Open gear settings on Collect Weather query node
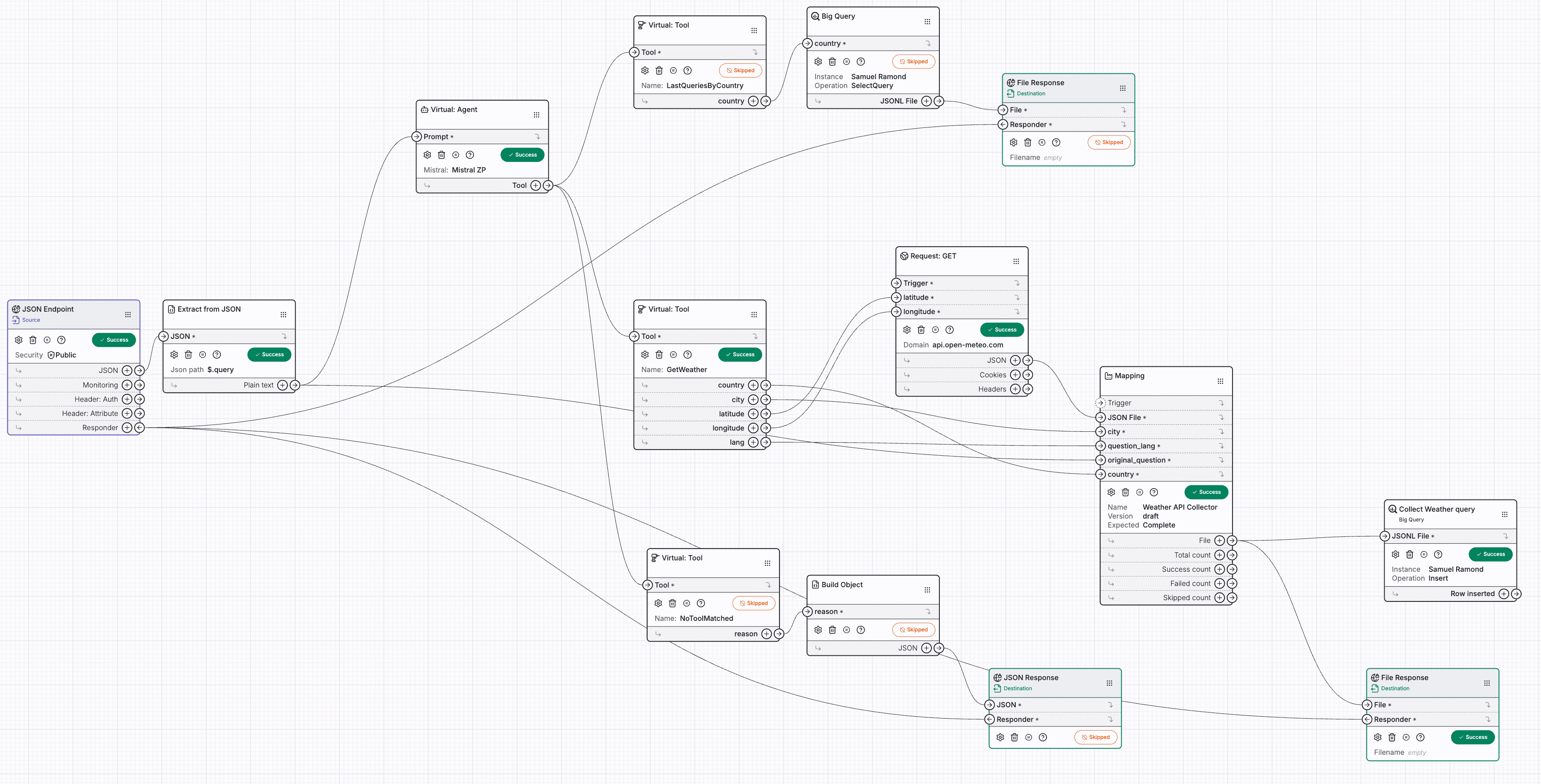 [x=1396, y=554]
